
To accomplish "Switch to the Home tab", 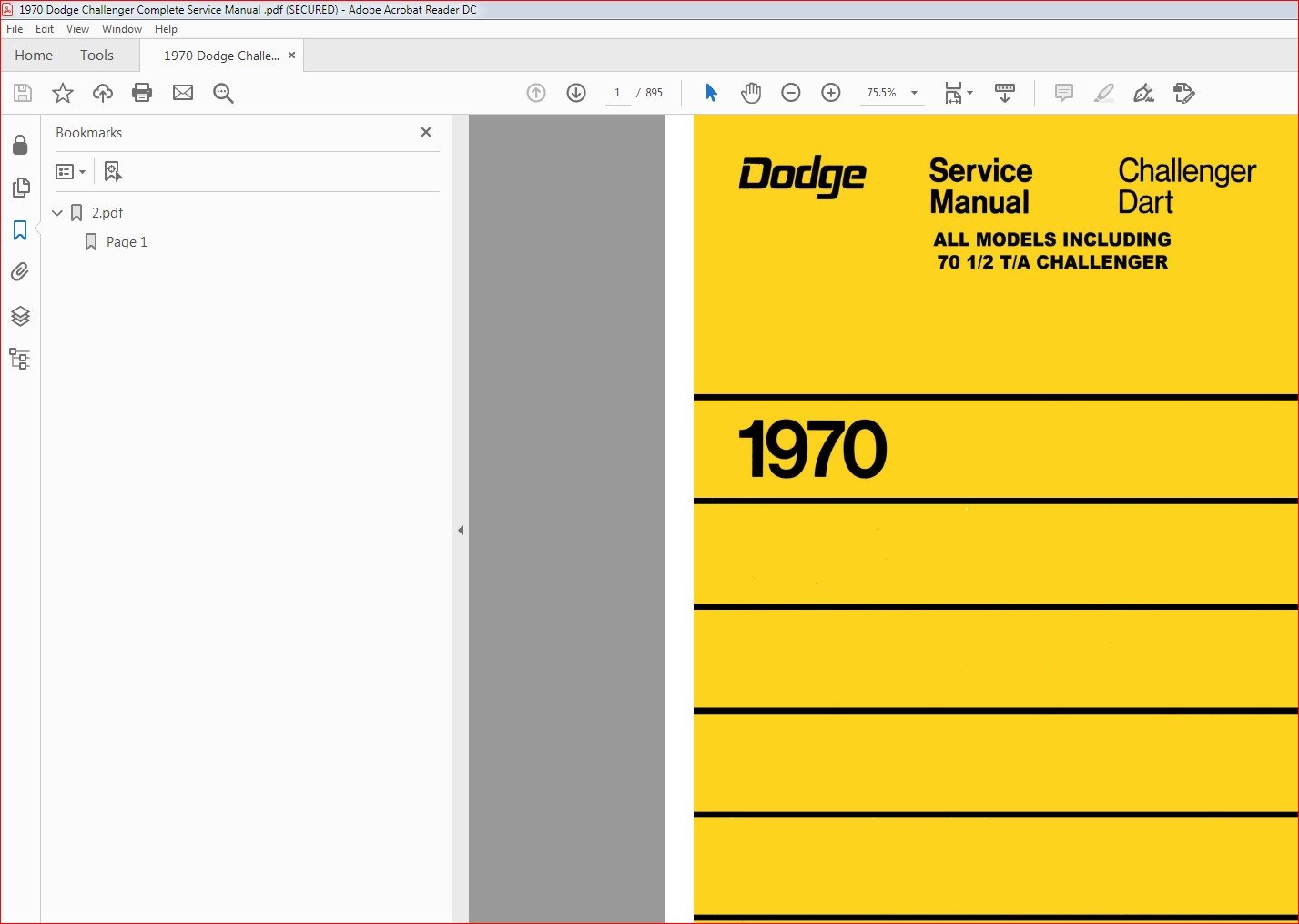I will point(34,56).
